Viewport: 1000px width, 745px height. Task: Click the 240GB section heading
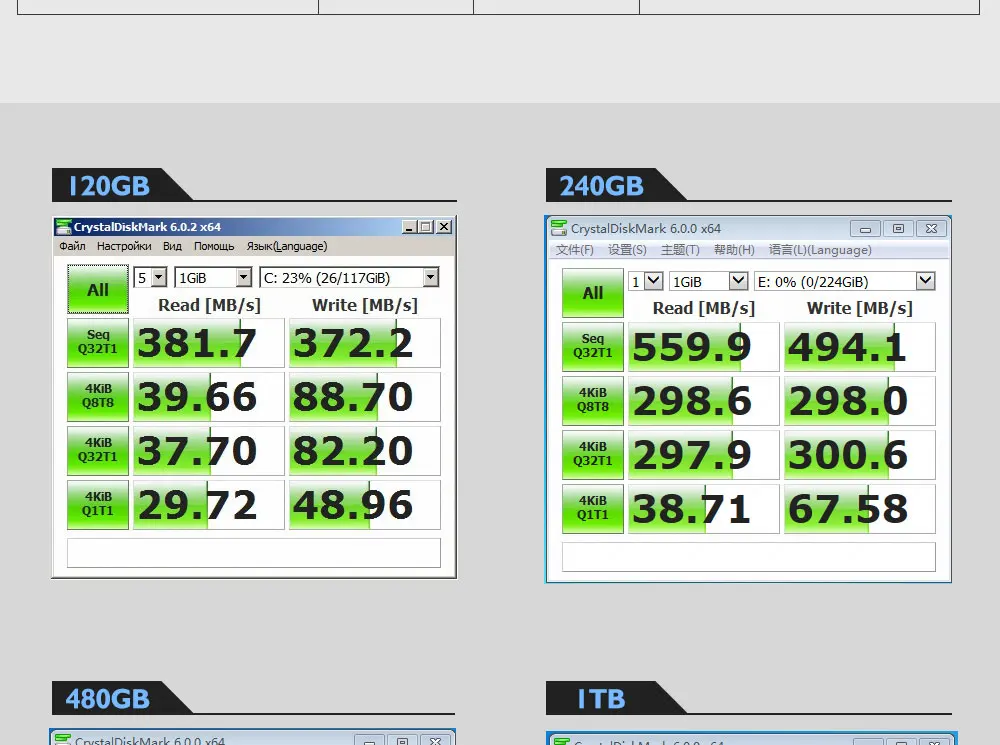point(601,186)
